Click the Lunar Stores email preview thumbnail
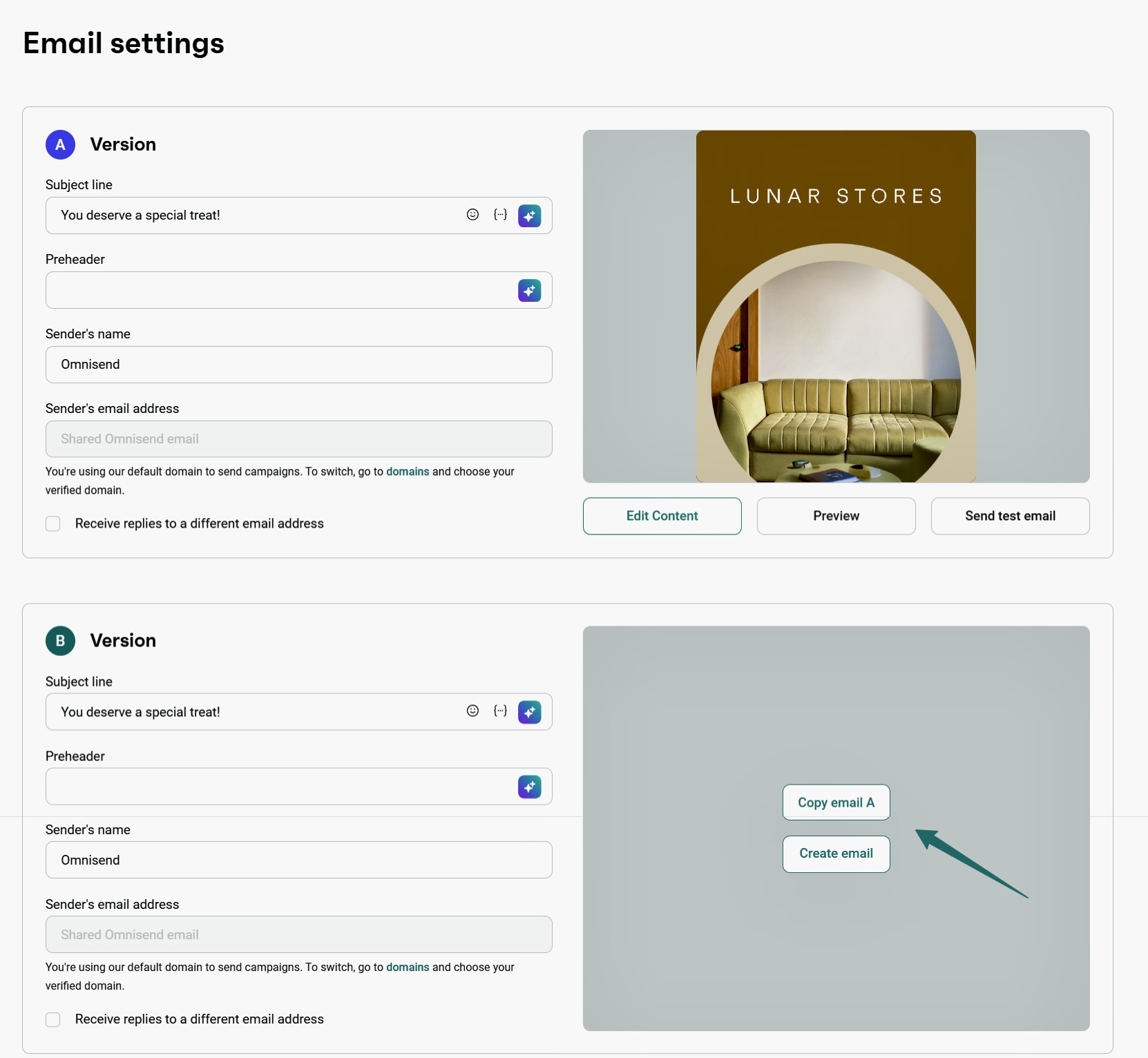Image resolution: width=1148 pixels, height=1058 pixels. pos(836,307)
